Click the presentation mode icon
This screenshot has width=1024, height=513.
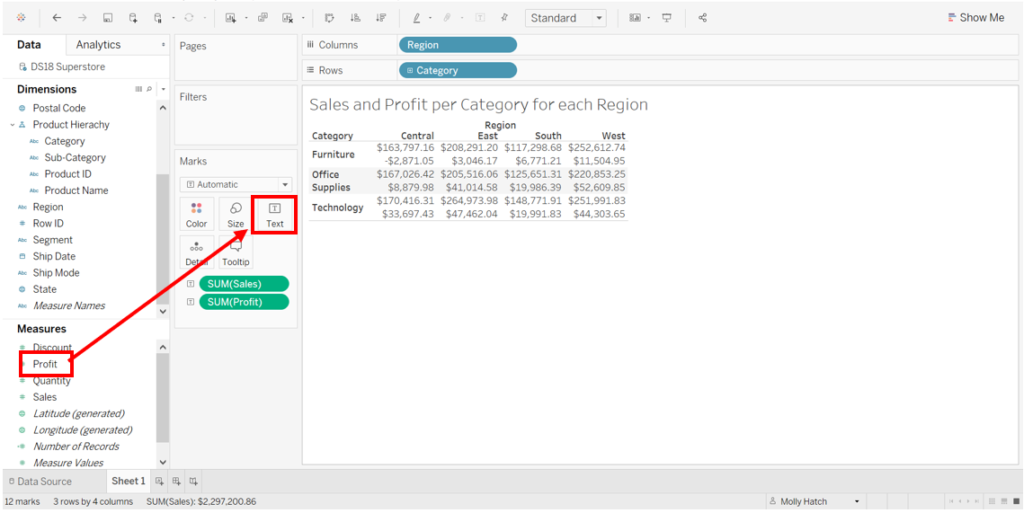click(667, 18)
